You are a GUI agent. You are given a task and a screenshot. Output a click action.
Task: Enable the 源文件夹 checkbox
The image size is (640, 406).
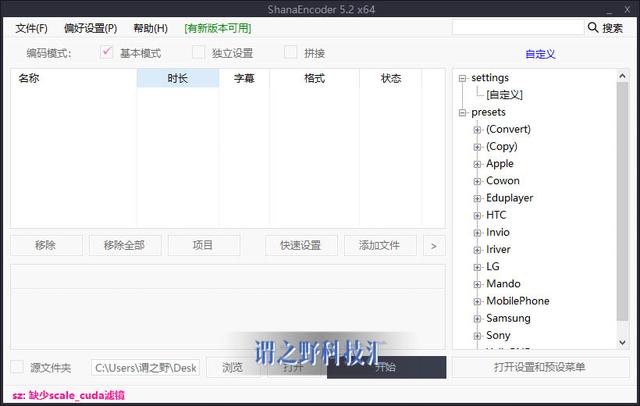pos(17,367)
